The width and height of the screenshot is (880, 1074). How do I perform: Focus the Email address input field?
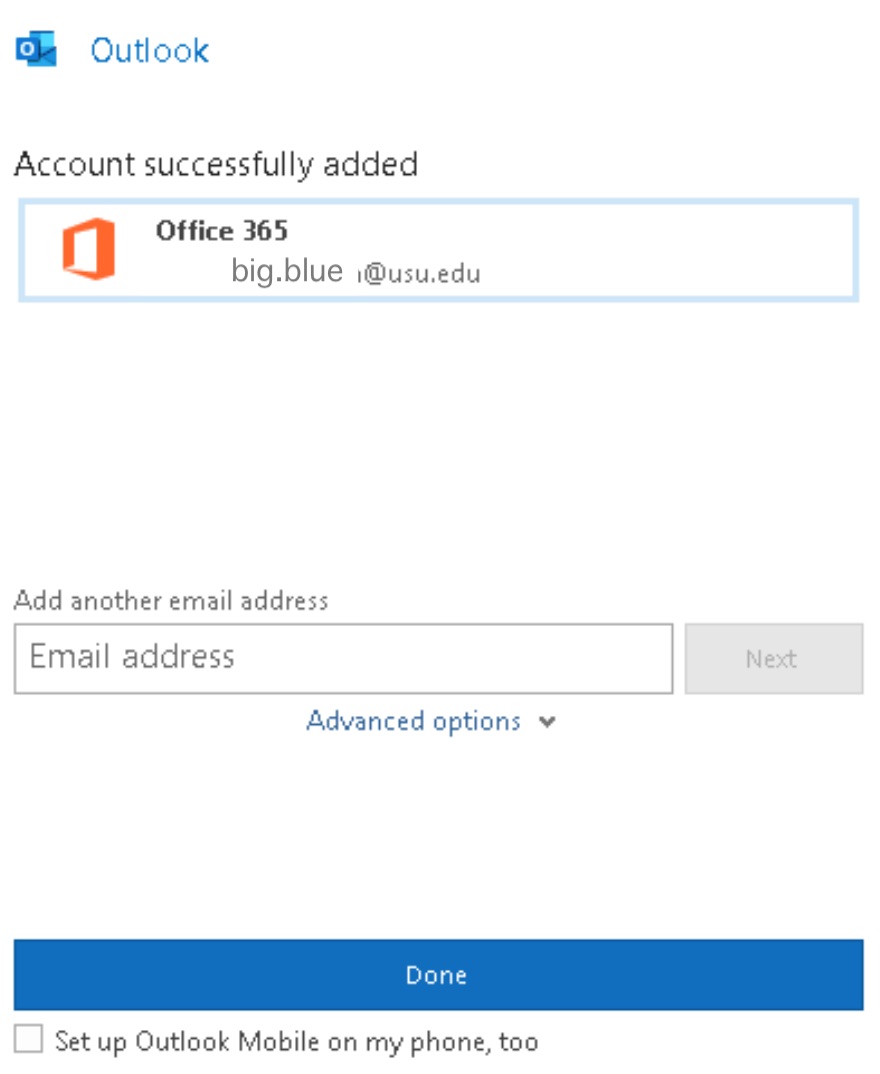[x=343, y=659]
